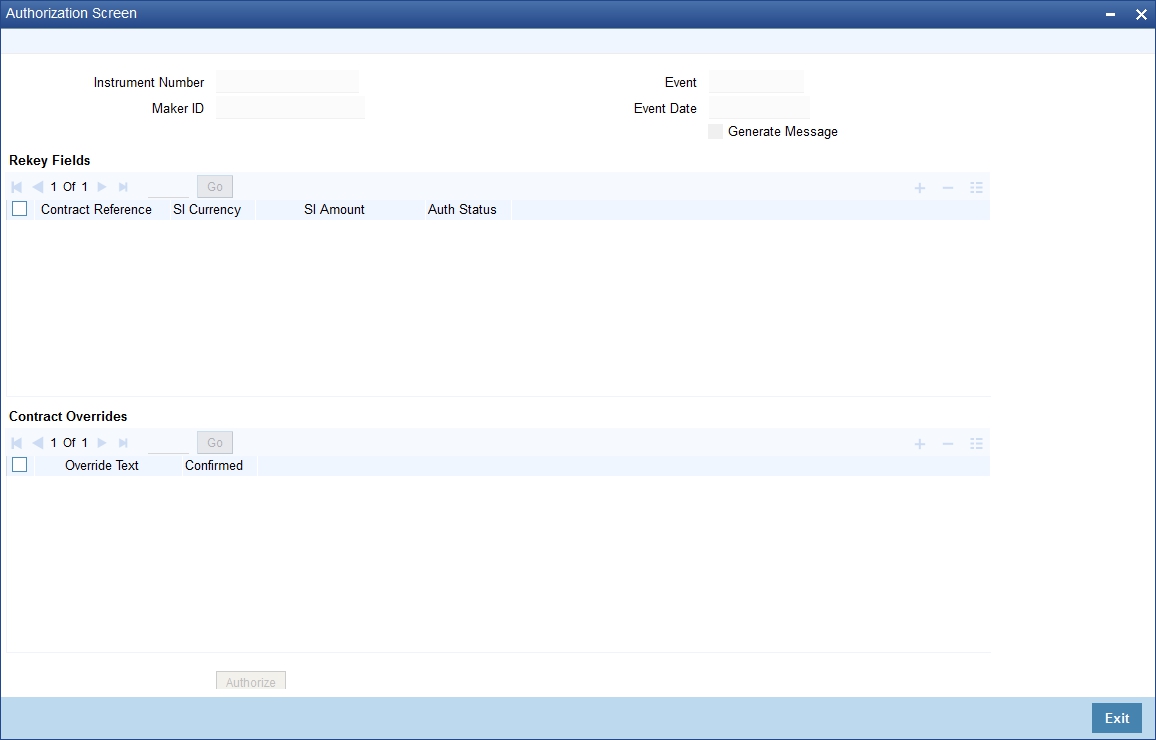1156x740 pixels.
Task: Click the Contract Reference column header
Action: coord(97,209)
